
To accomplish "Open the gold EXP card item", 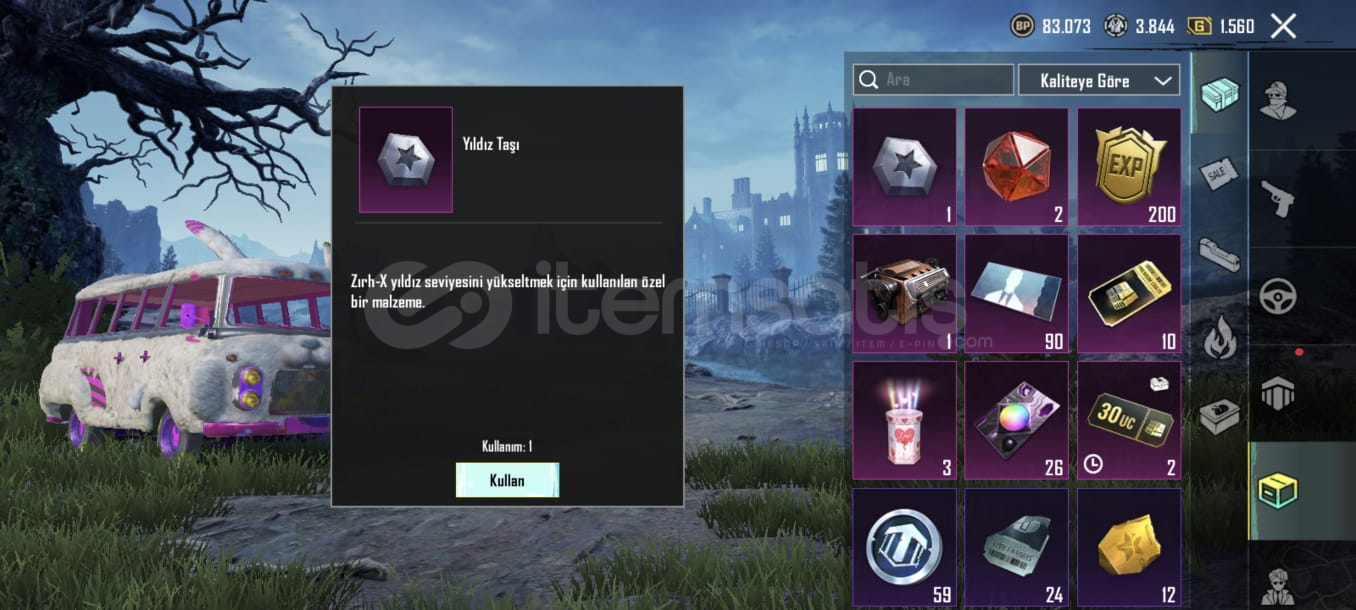I will point(1129,167).
